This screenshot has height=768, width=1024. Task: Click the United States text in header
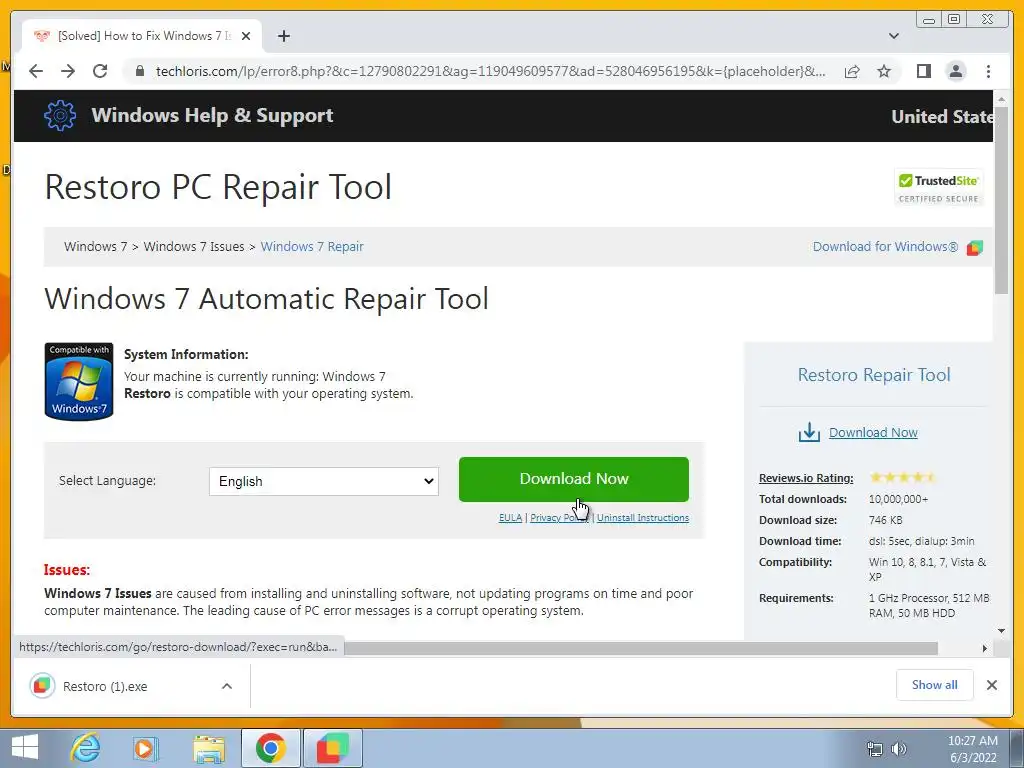click(x=942, y=117)
